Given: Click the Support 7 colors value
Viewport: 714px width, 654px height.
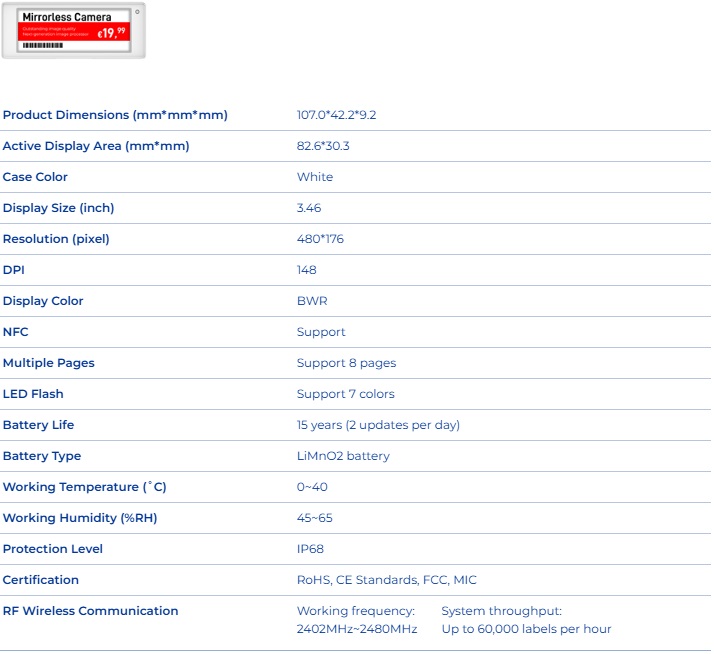Looking at the screenshot, I should point(345,394).
